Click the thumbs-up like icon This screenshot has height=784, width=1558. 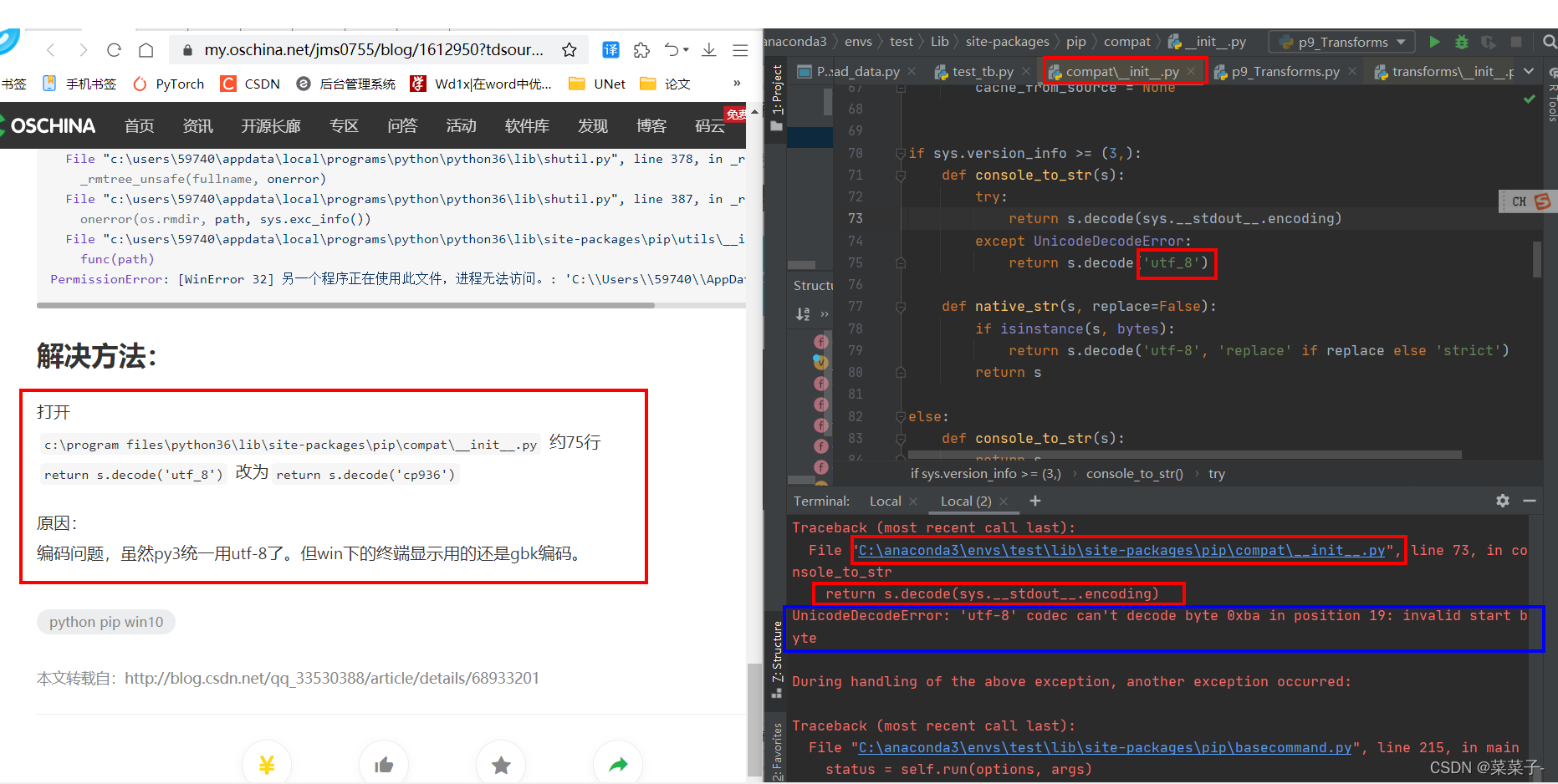coord(384,764)
